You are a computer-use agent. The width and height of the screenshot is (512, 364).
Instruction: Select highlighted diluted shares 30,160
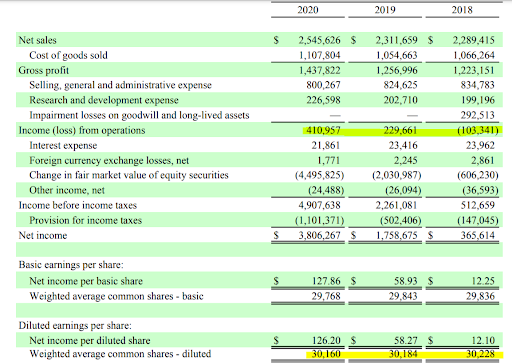326,354
